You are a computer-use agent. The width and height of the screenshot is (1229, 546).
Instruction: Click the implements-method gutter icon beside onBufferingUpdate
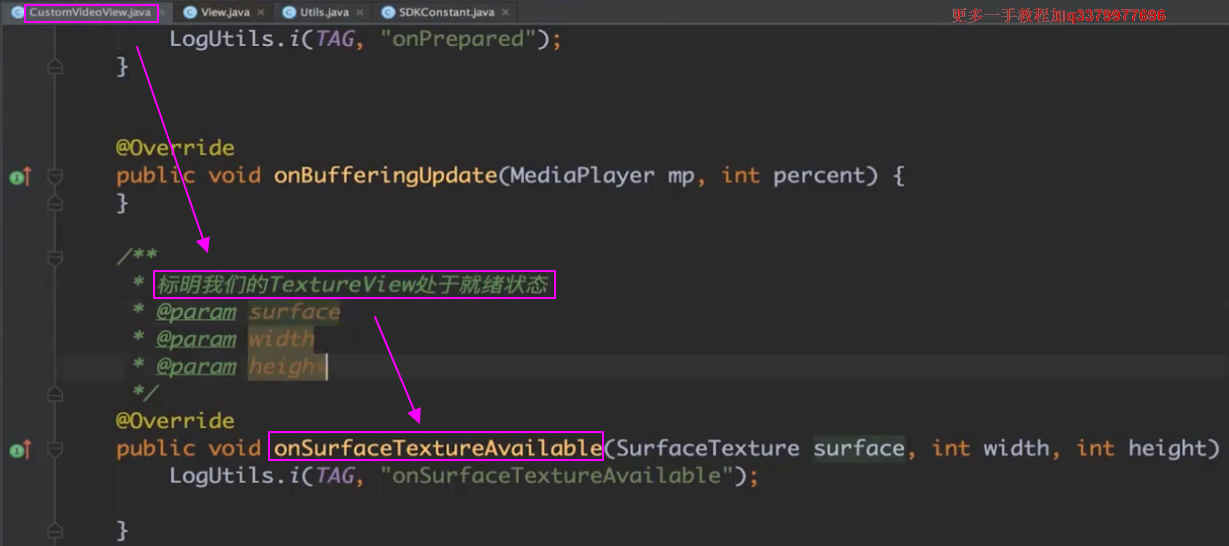click(19, 176)
